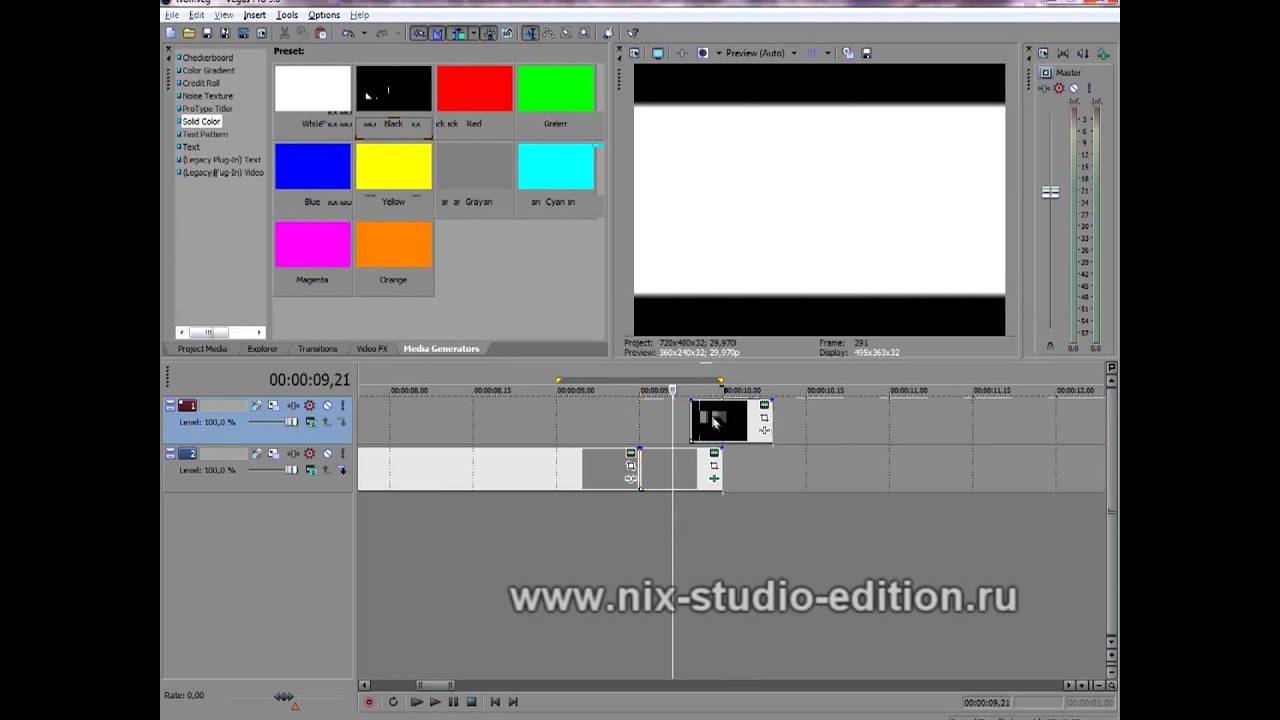This screenshot has height=720, width=1280.
Task: Save the project with the floppy icon
Action: coord(207,33)
